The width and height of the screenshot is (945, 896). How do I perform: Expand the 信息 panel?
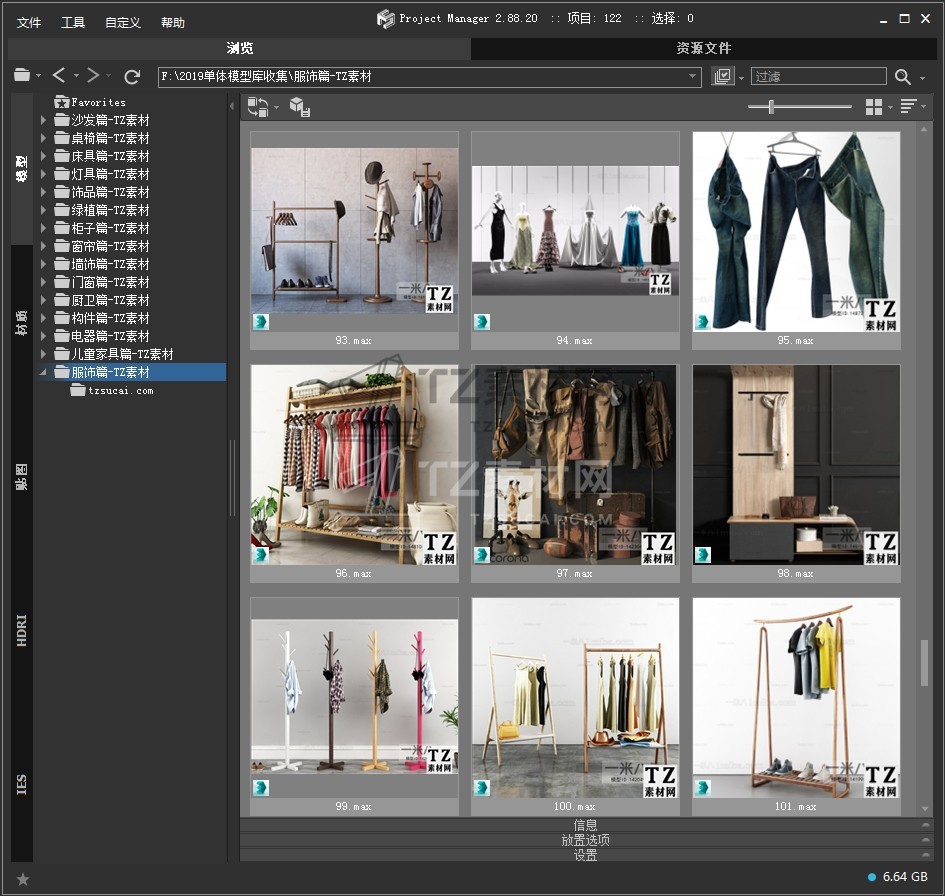586,825
